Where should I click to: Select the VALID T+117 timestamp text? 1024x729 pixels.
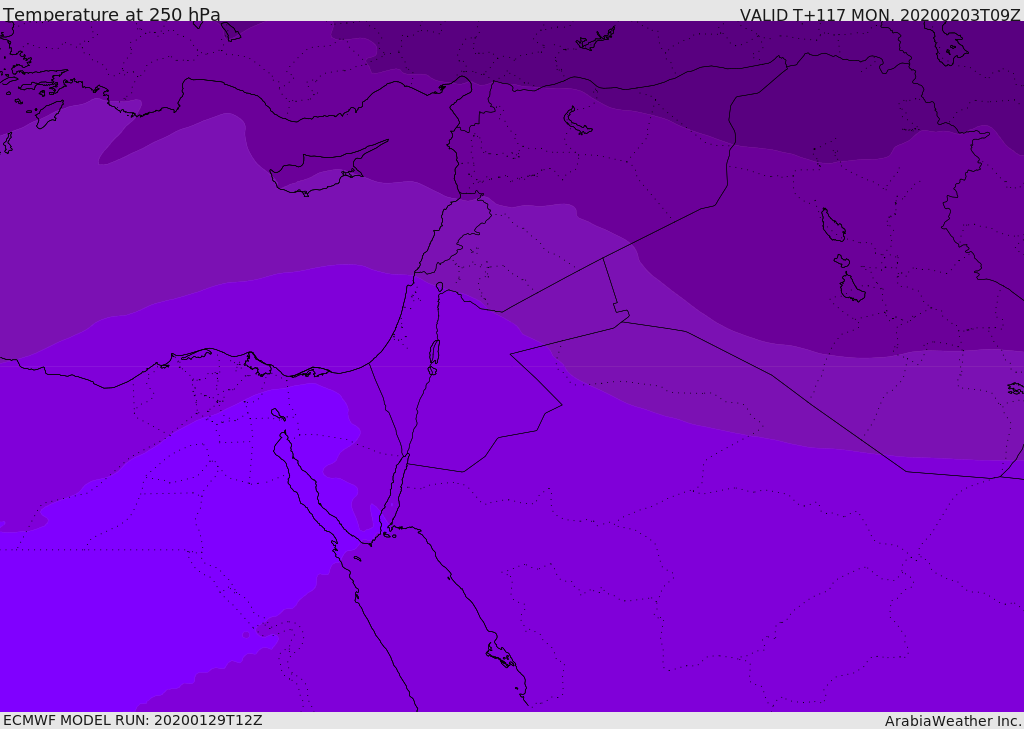[x=880, y=14]
